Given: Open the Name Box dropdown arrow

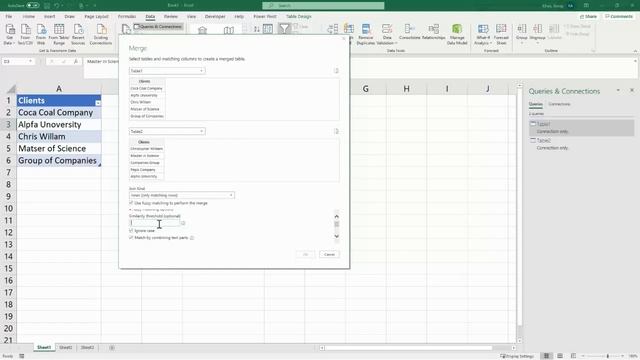Looking at the screenshot, I should 30,61.
